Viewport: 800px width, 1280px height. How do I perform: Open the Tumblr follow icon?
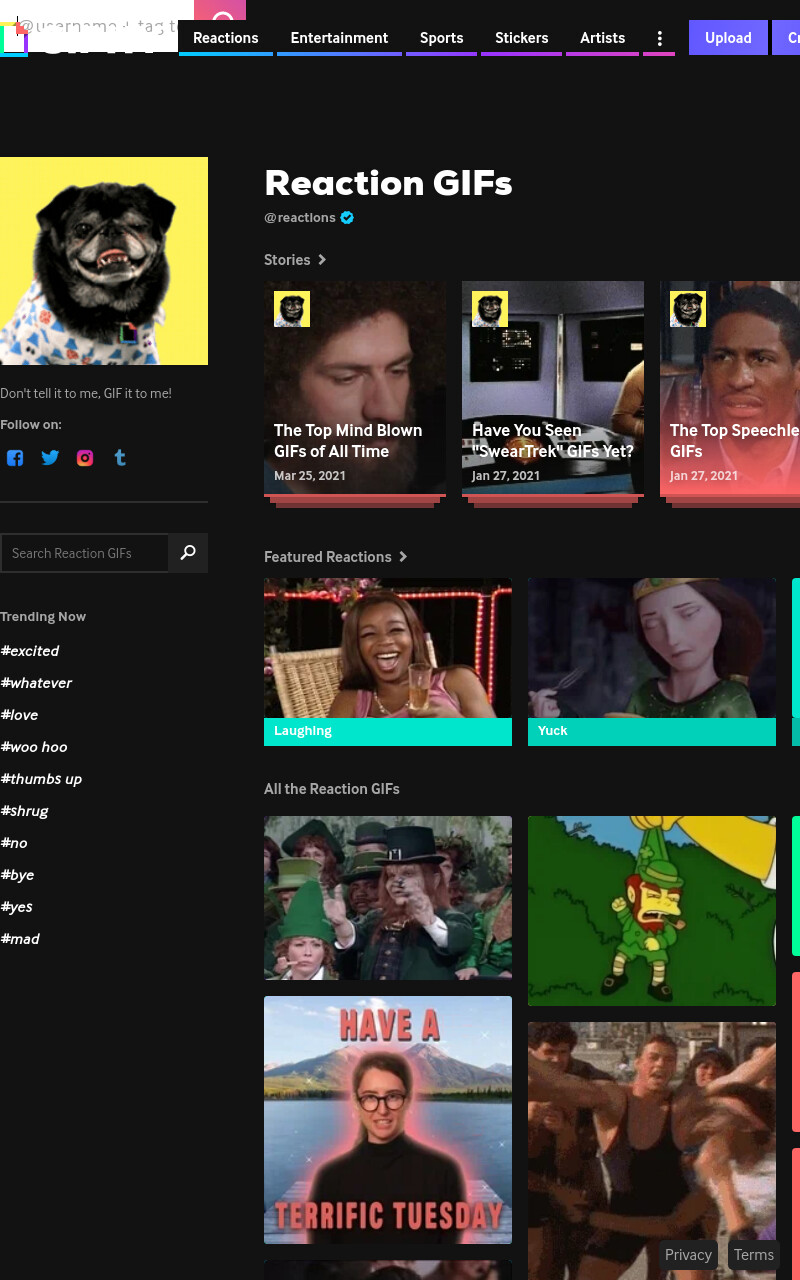(x=120, y=458)
